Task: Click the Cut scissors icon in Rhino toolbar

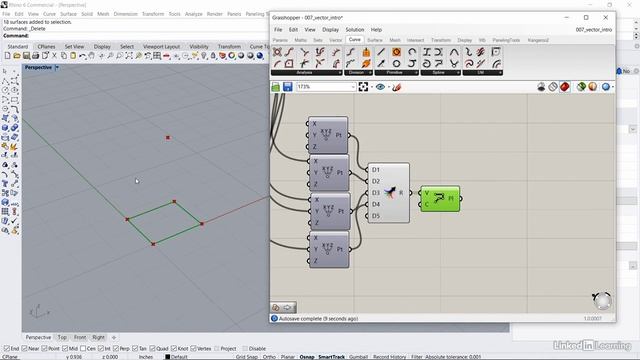Action: click(x=54, y=56)
